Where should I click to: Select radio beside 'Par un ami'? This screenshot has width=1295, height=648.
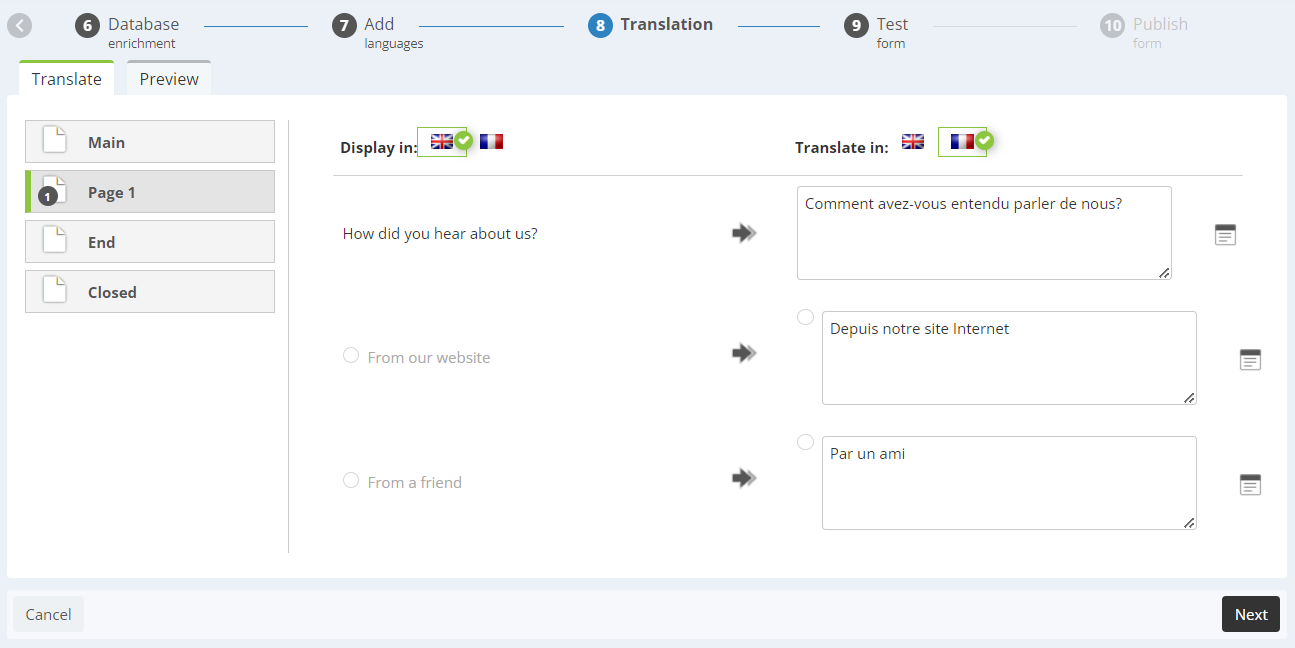tap(805, 442)
